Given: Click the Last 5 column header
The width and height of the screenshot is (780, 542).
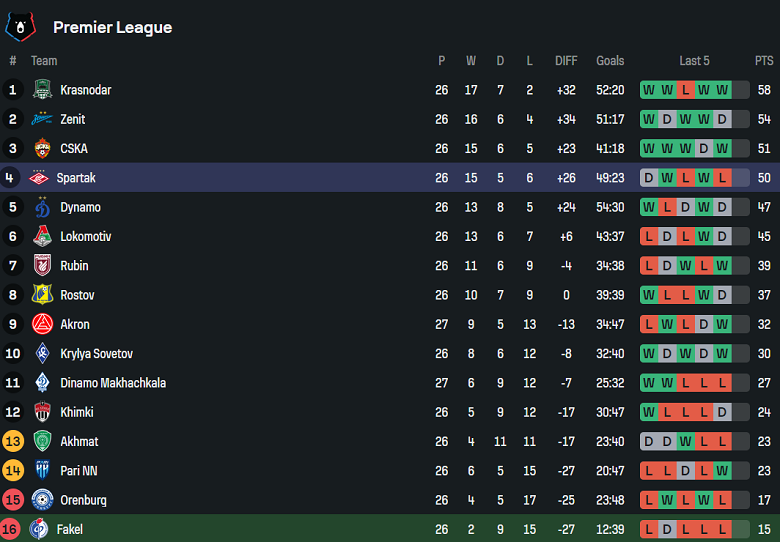Looking at the screenshot, I should pos(694,61).
